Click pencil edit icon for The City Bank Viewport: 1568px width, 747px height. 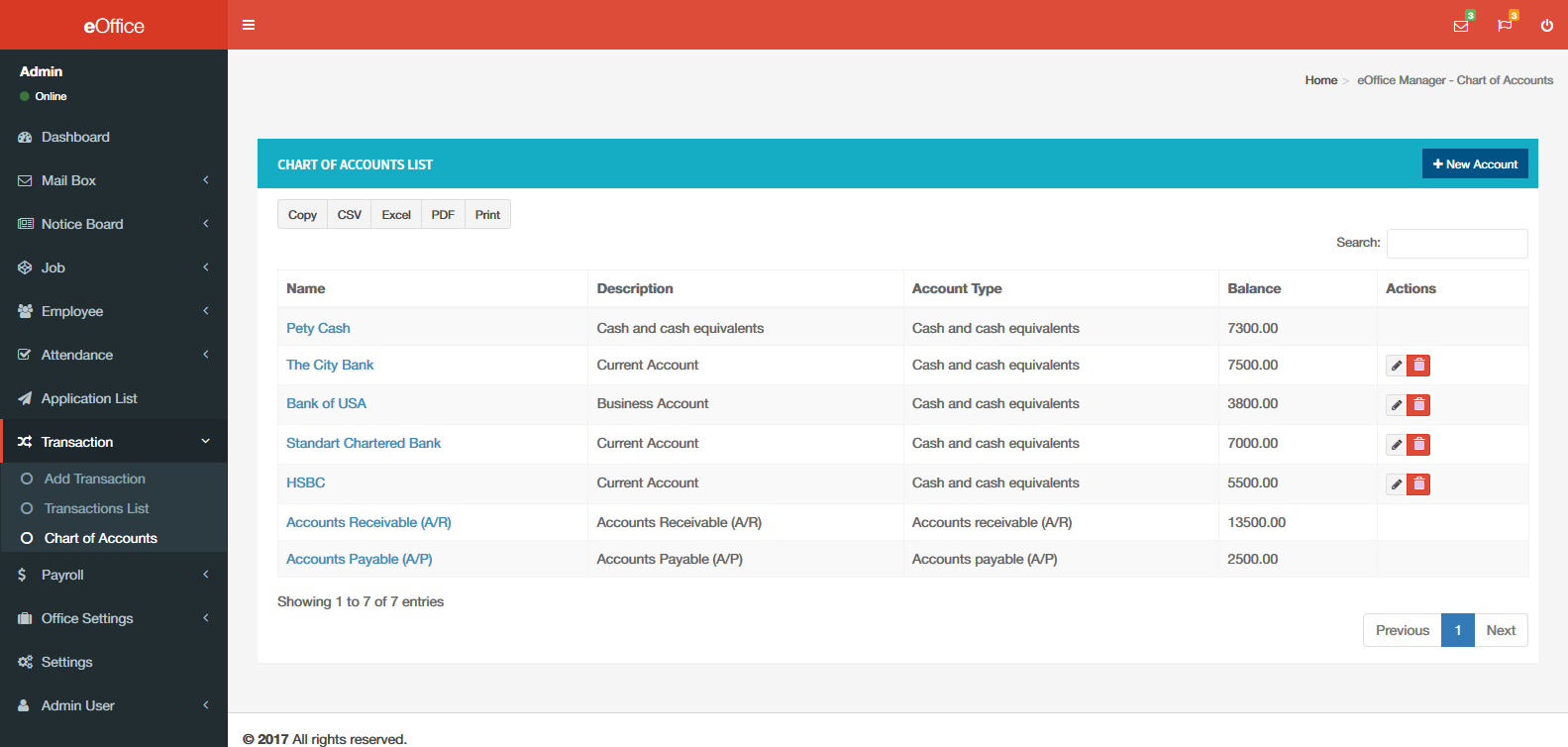click(x=1396, y=366)
